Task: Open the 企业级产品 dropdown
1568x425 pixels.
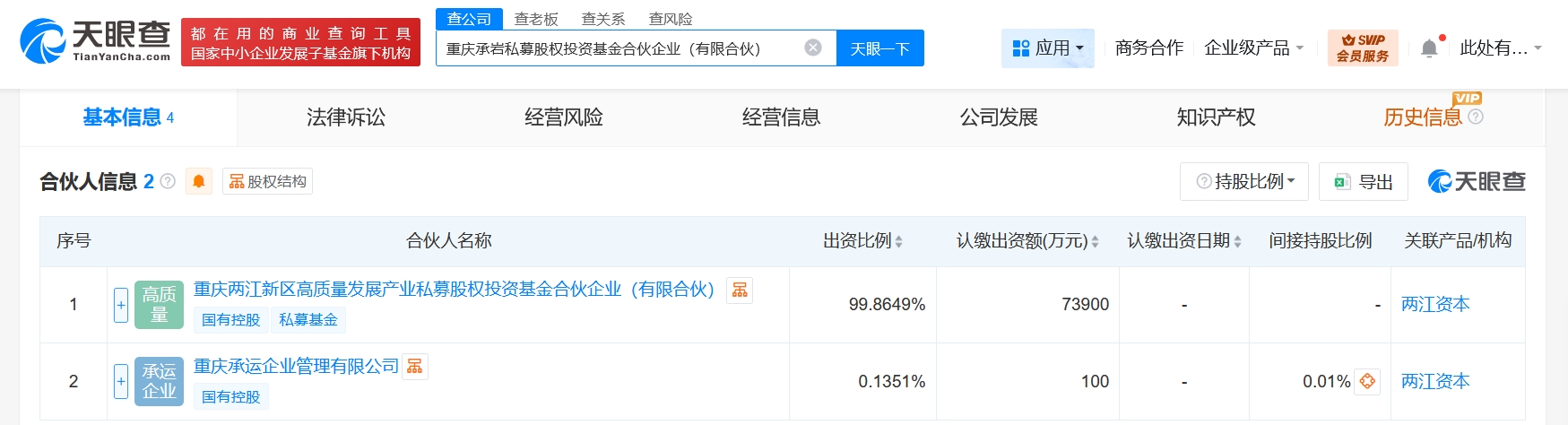Action: click(x=1252, y=48)
